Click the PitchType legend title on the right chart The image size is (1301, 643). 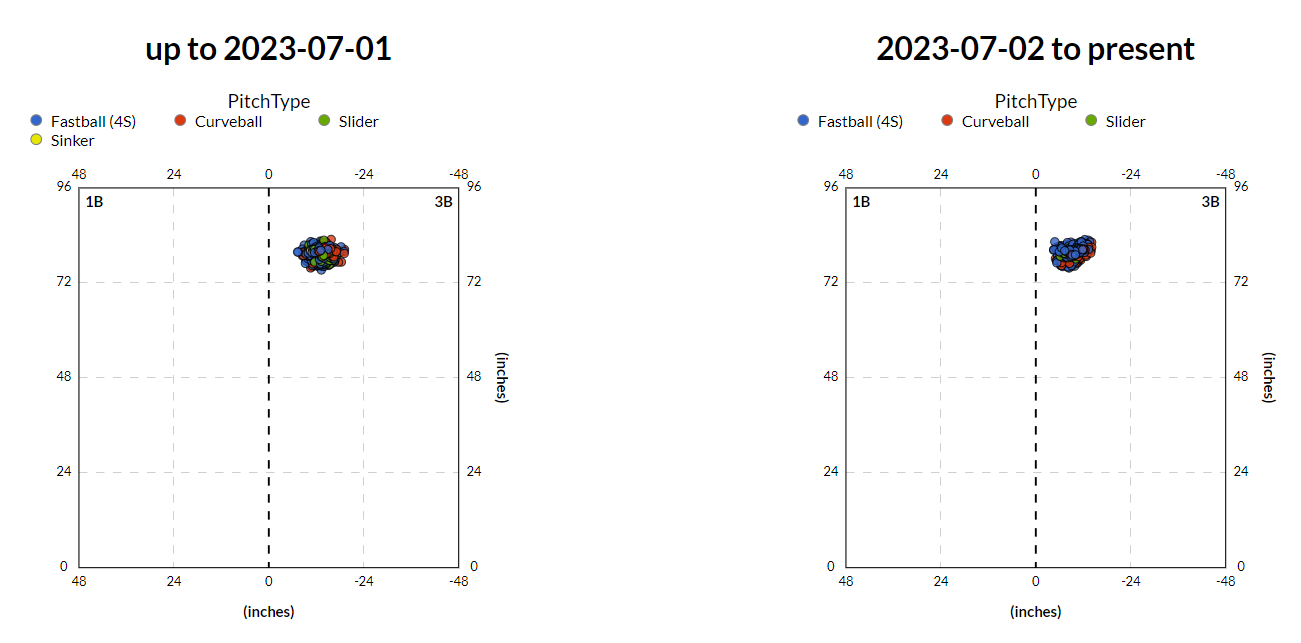point(1035,101)
